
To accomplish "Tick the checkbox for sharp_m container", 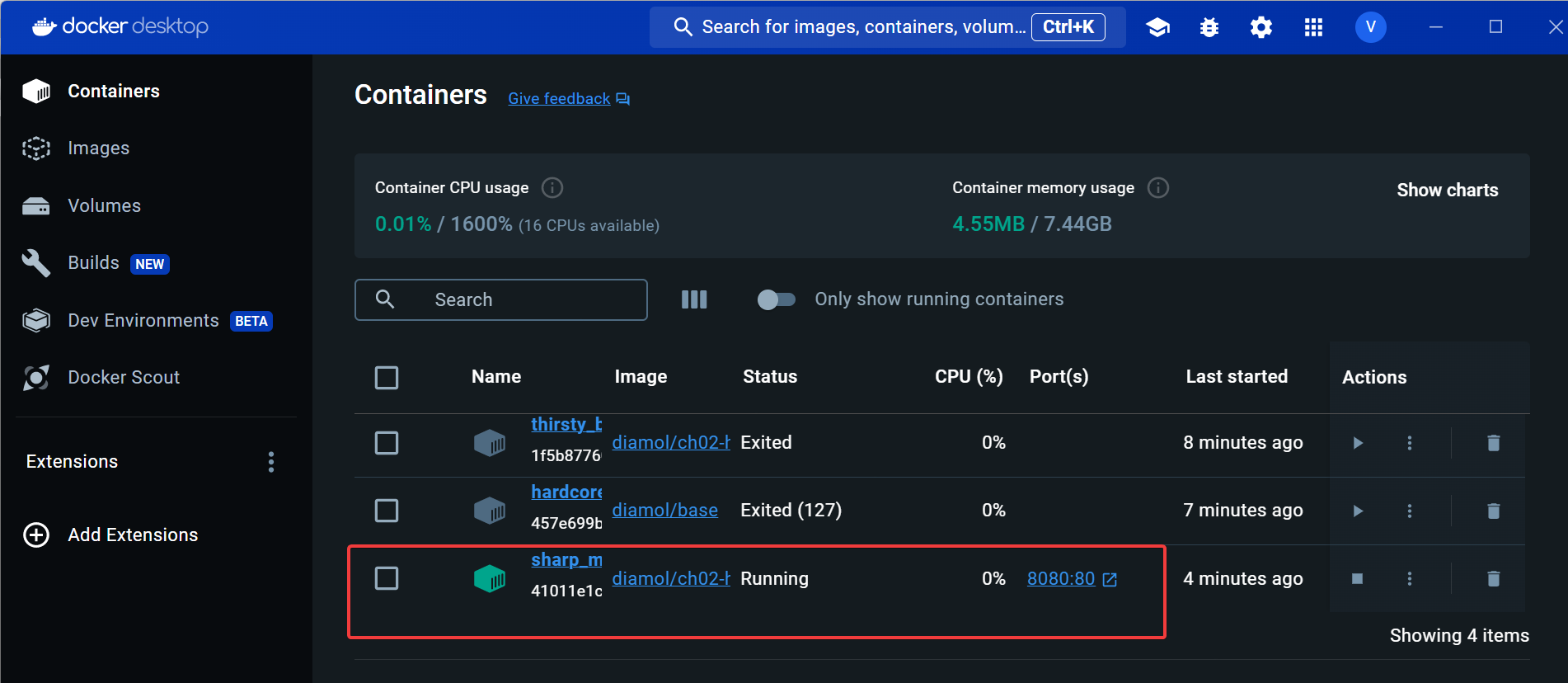I will click(x=387, y=578).
